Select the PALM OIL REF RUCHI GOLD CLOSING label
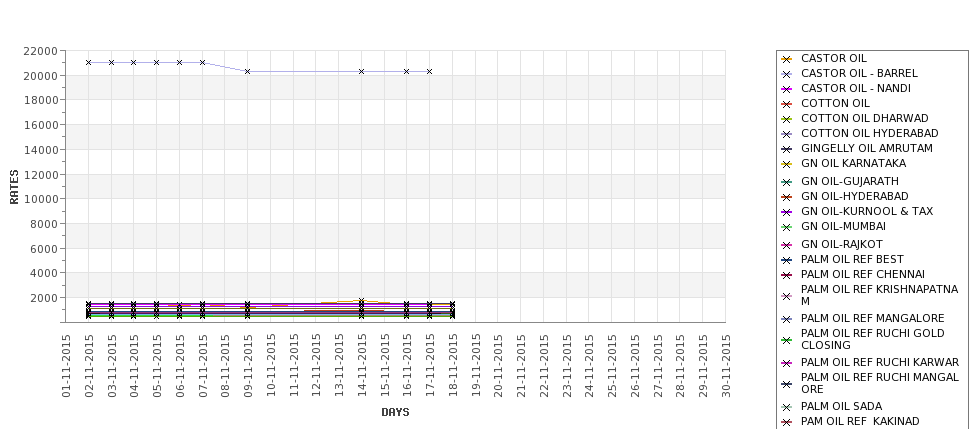This screenshot has height=429, width=975. point(872,339)
